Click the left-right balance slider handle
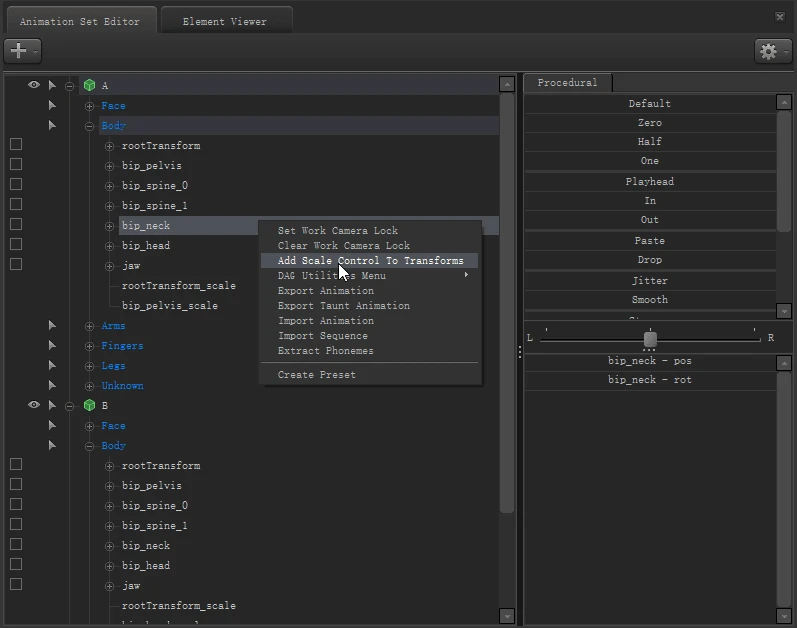 coord(650,339)
